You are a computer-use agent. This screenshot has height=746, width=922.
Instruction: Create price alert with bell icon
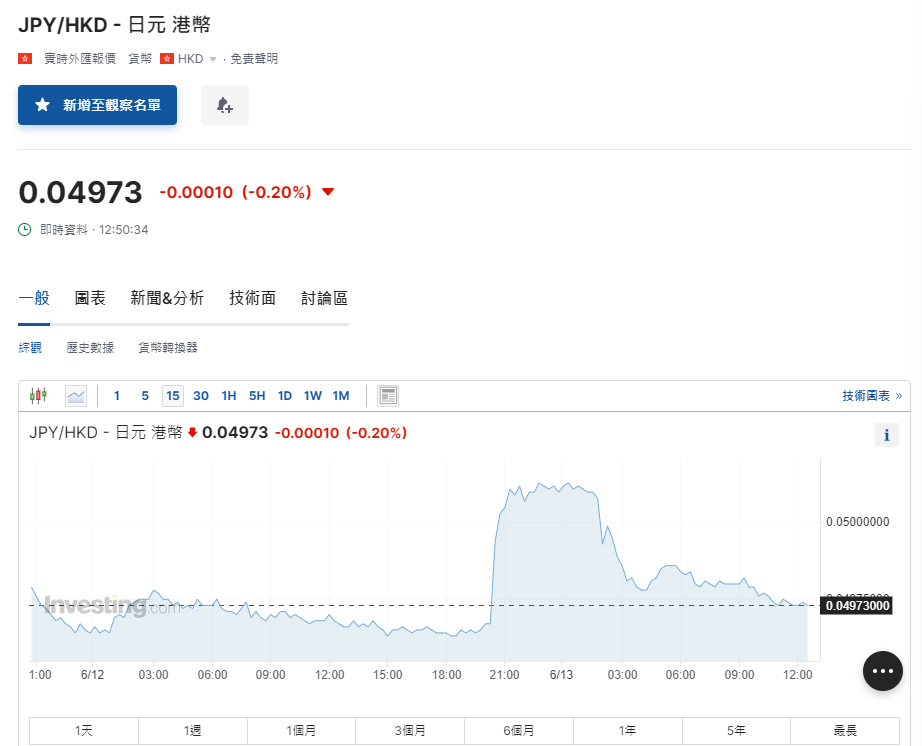pyautogui.click(x=224, y=104)
